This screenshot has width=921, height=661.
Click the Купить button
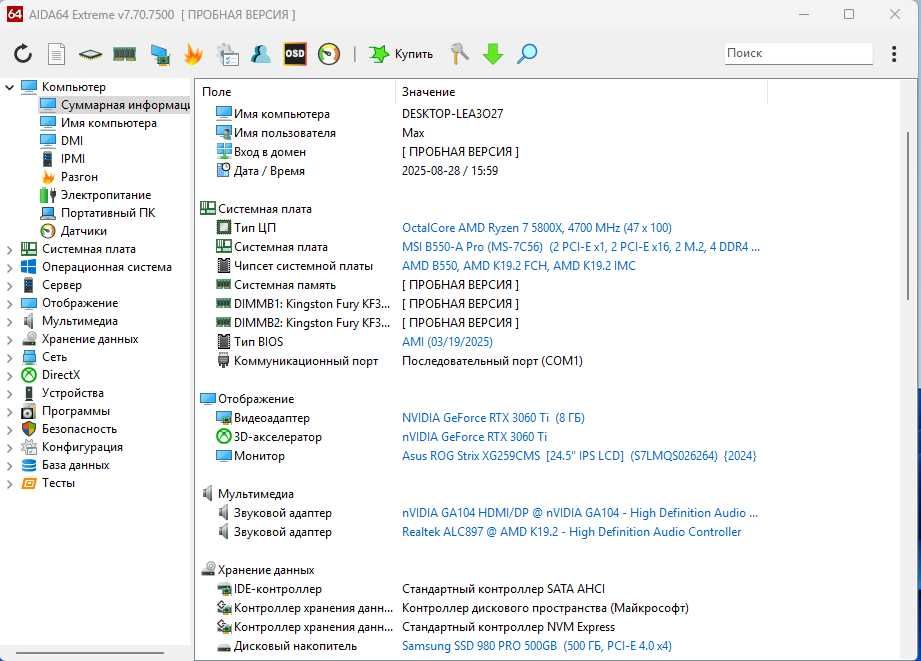(401, 54)
